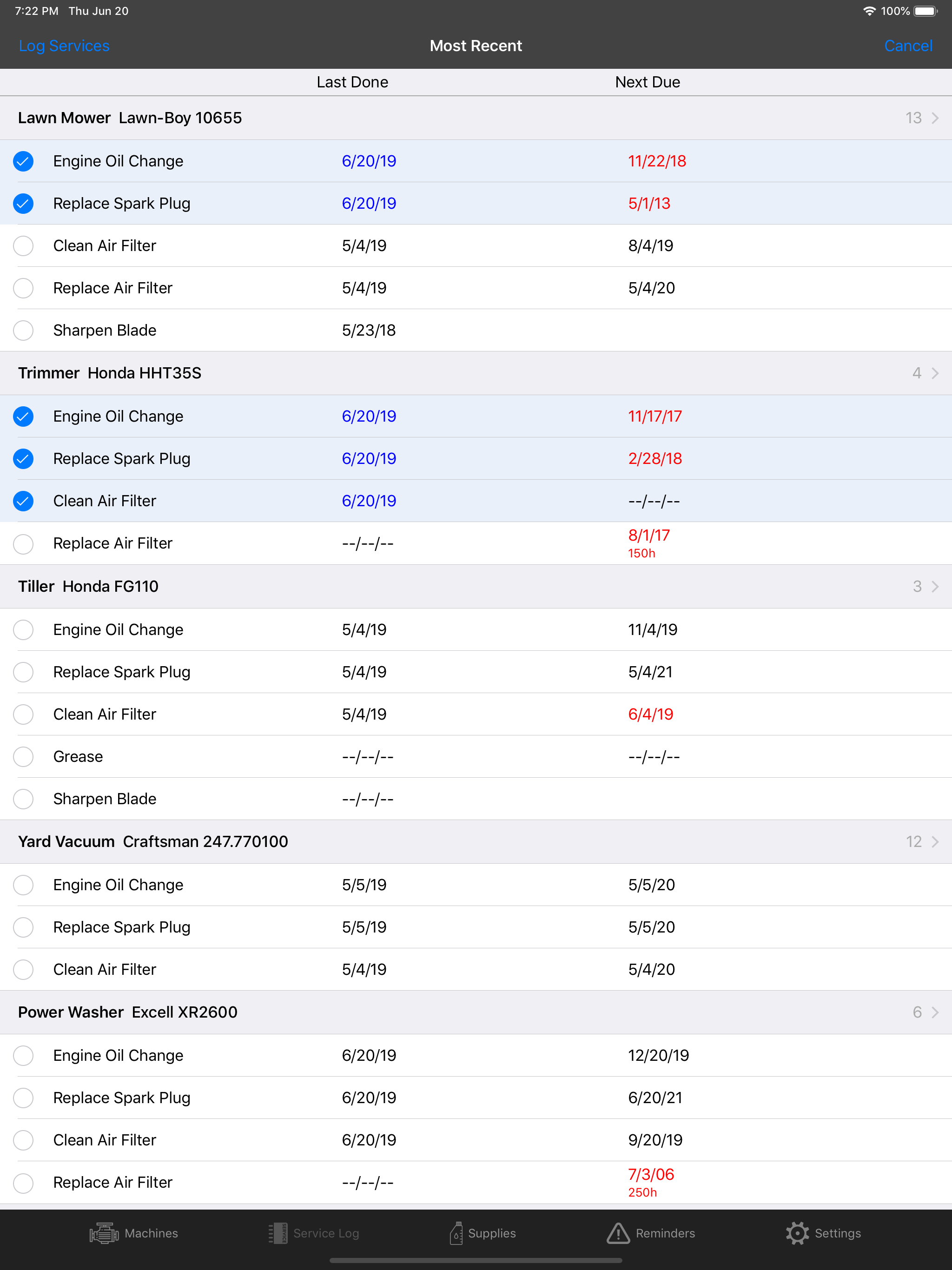
Task: Expand Lawn Mower Lawn-Boy 10655 chevron
Action: click(x=935, y=118)
